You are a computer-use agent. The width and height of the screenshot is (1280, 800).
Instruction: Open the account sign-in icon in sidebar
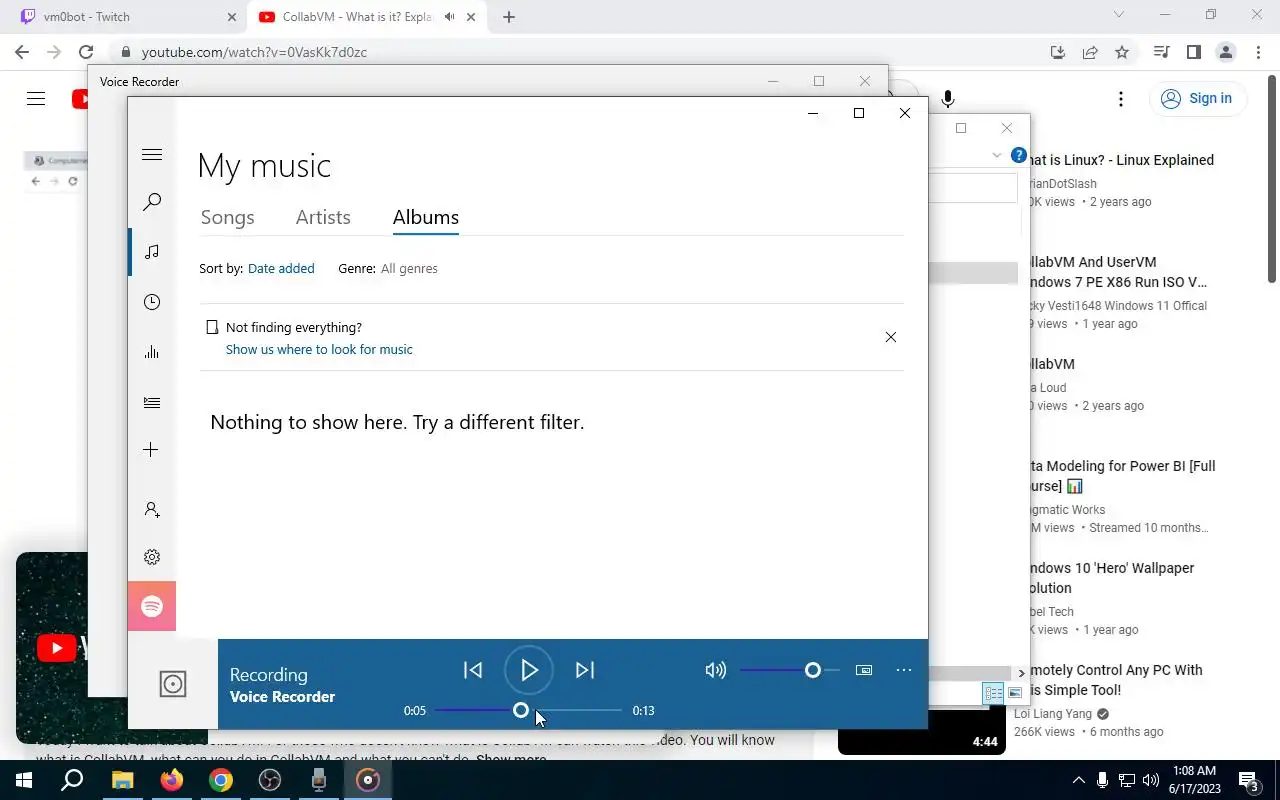(x=152, y=509)
